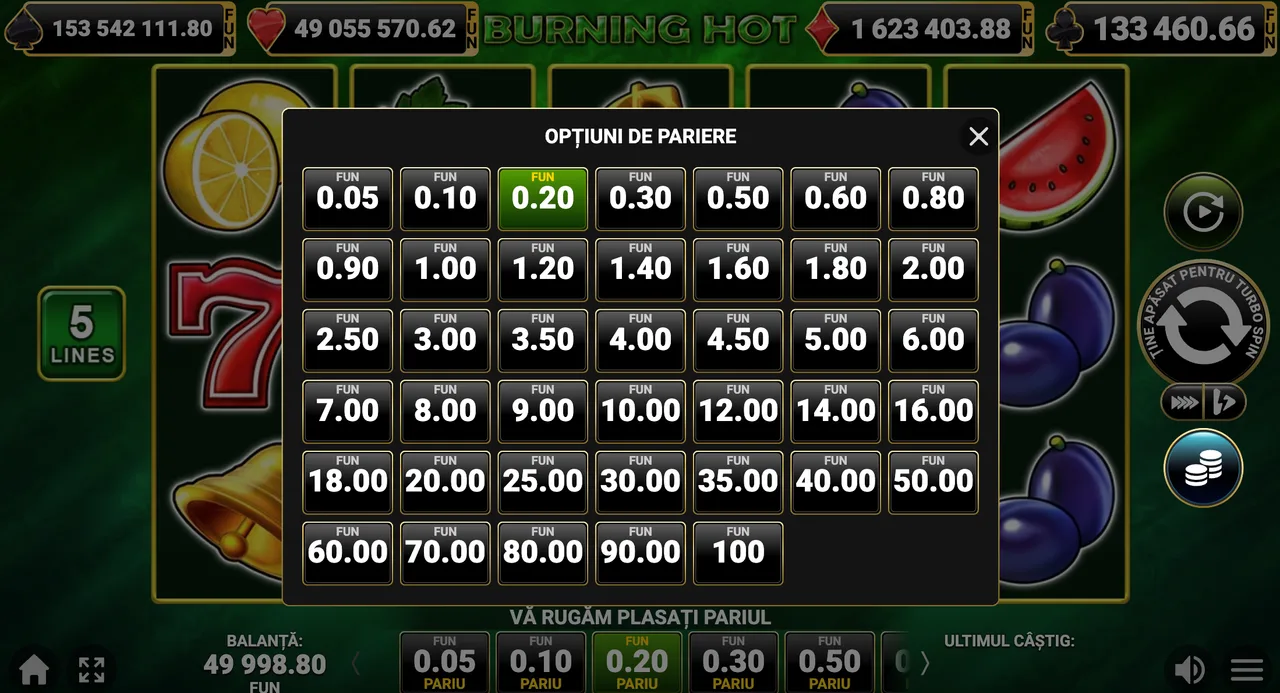
Task: Enable the lightning quick-spin toggle
Action: (1224, 403)
